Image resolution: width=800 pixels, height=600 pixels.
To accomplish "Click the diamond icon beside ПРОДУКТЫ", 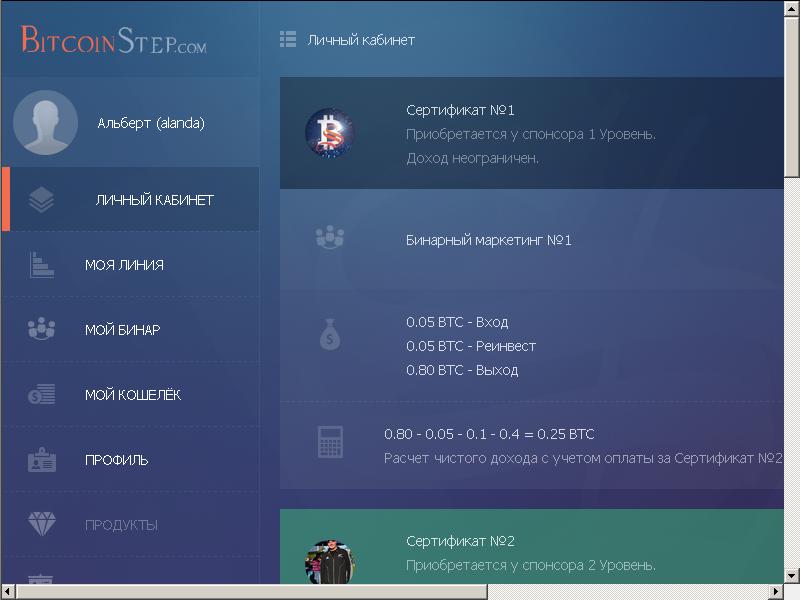I will (x=41, y=524).
